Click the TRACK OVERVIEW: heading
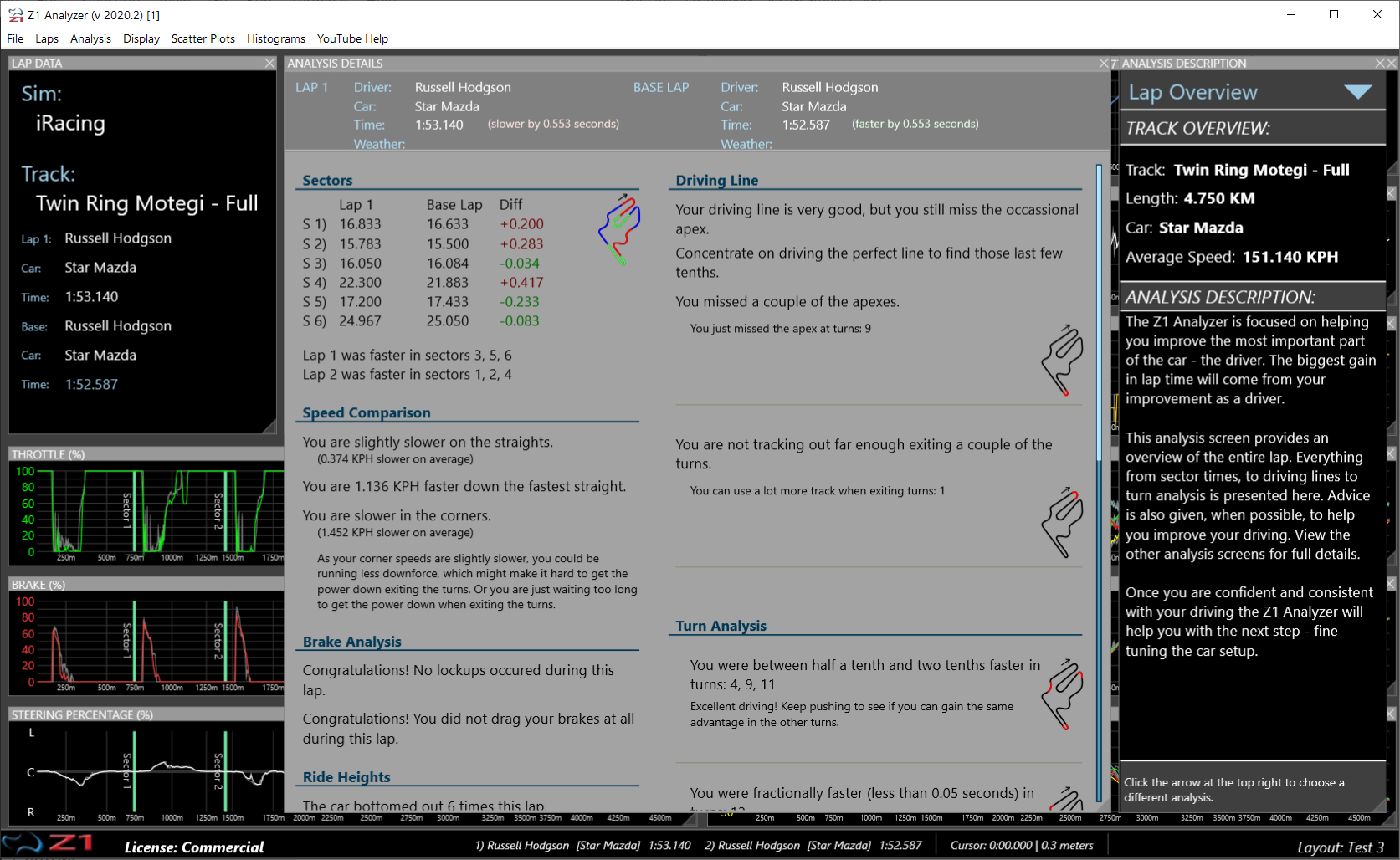Image resolution: width=1400 pixels, height=860 pixels. click(x=1197, y=128)
